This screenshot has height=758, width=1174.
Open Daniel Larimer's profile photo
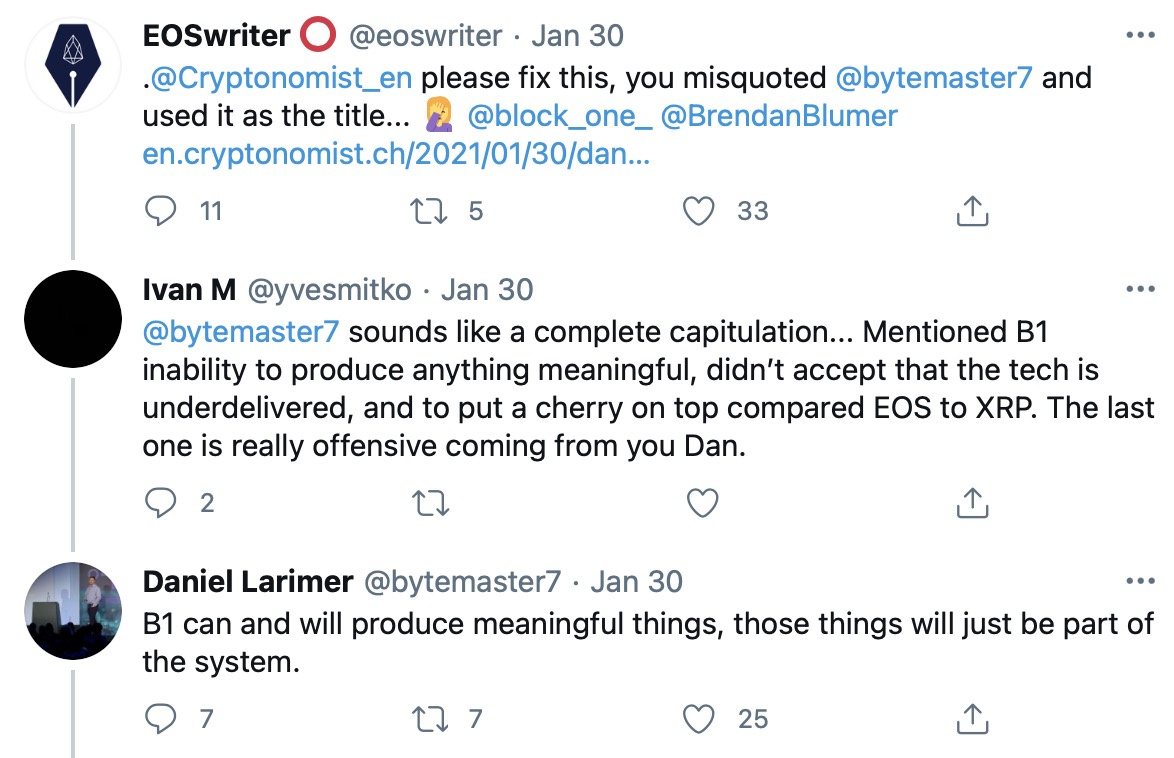click(x=72, y=610)
